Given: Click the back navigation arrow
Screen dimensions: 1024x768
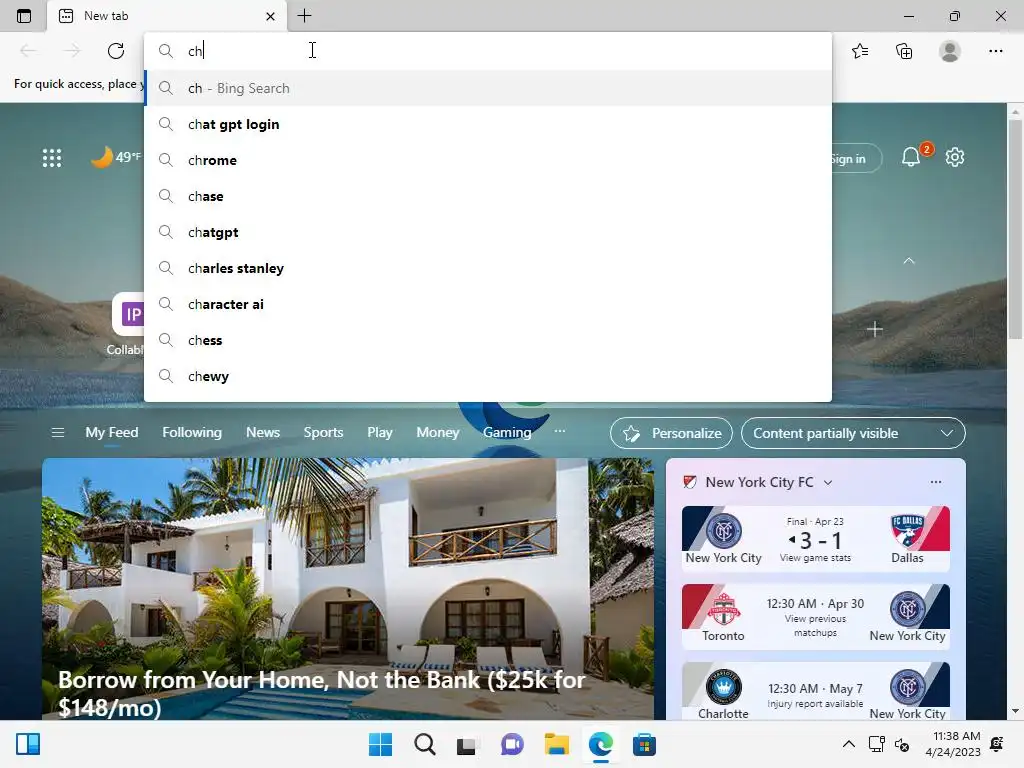Looking at the screenshot, I should 28,51.
